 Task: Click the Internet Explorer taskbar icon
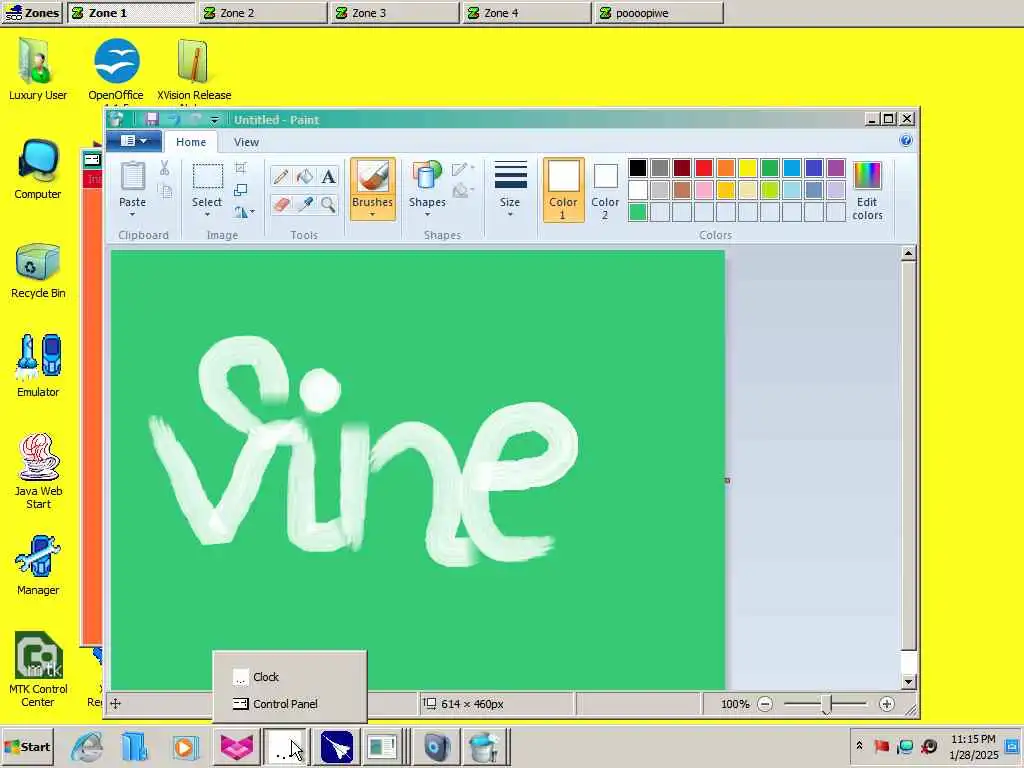click(86, 746)
